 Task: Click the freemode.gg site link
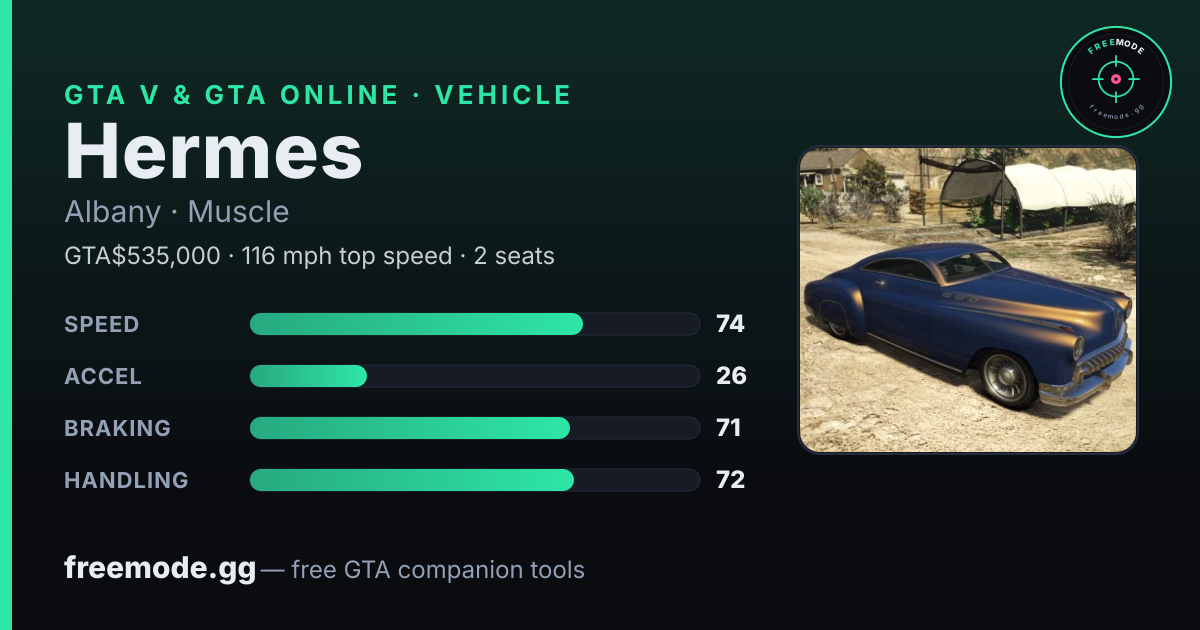(x=160, y=569)
